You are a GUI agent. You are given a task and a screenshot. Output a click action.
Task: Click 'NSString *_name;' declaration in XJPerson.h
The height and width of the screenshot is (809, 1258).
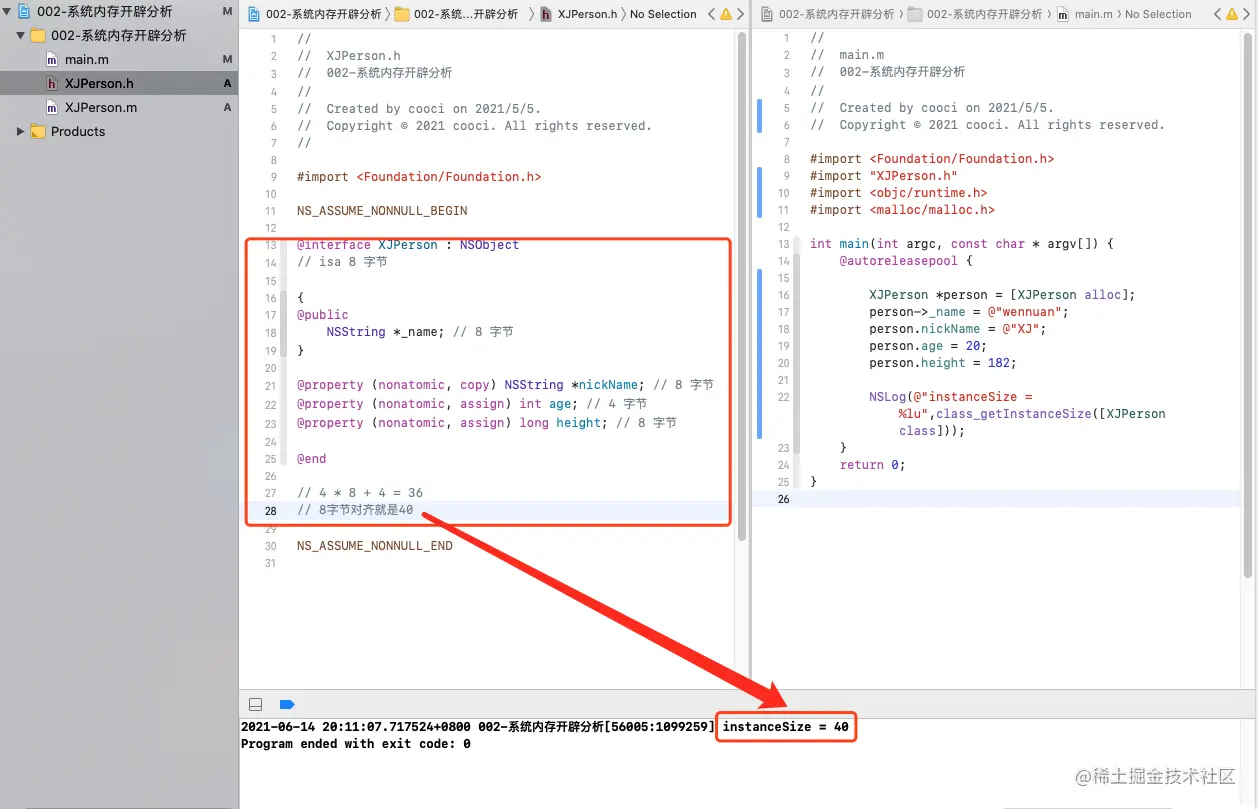[385, 332]
